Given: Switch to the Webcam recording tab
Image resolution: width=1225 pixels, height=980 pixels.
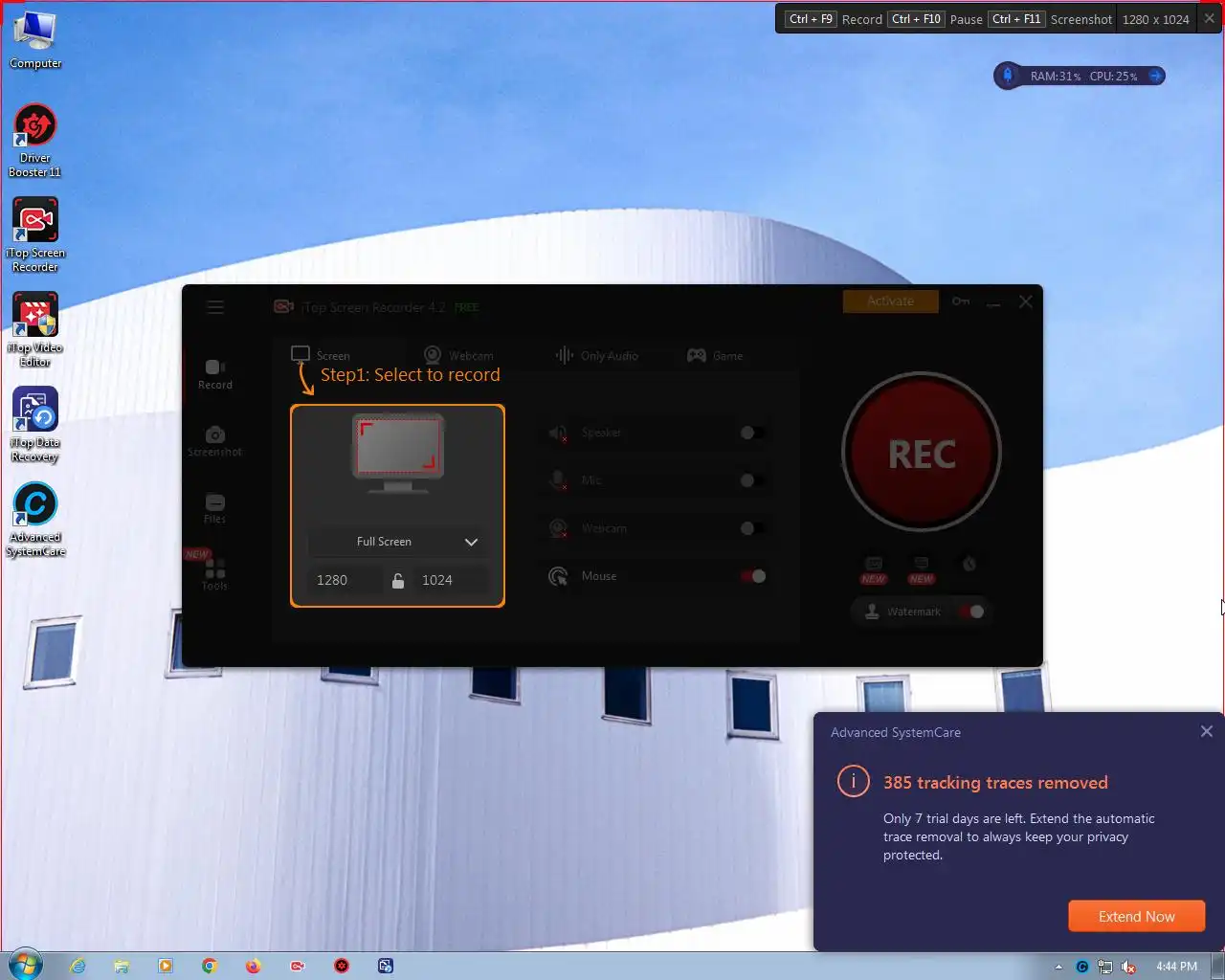Looking at the screenshot, I should tap(459, 355).
